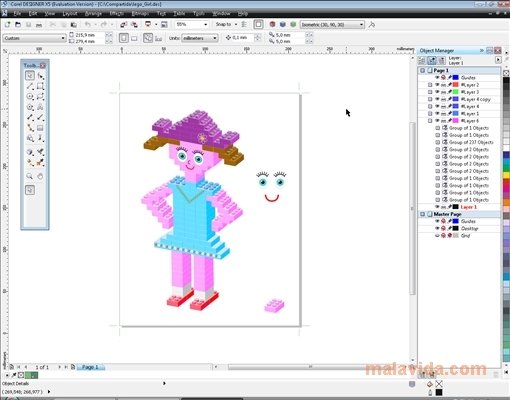Select the Text tool (letter A)
This screenshot has height=400, width=510.
[40, 107]
